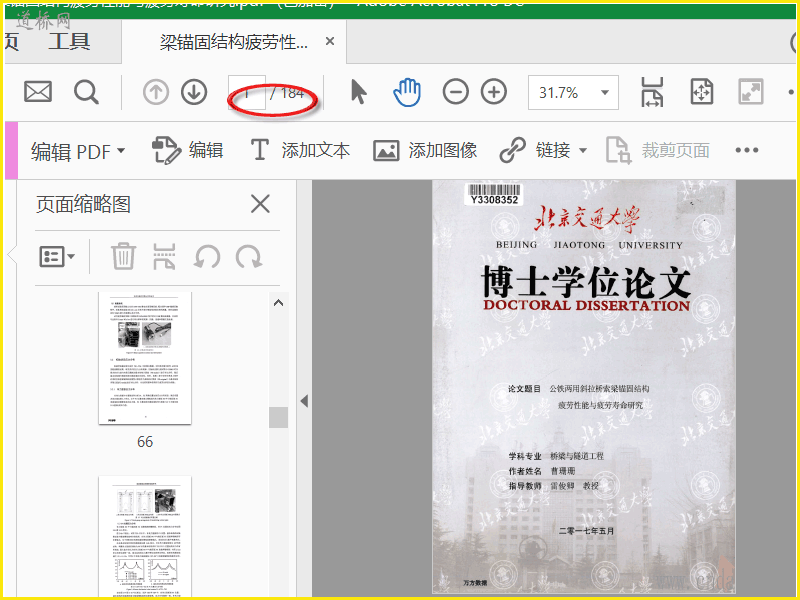Open the thumbnail panel options menu

57,257
